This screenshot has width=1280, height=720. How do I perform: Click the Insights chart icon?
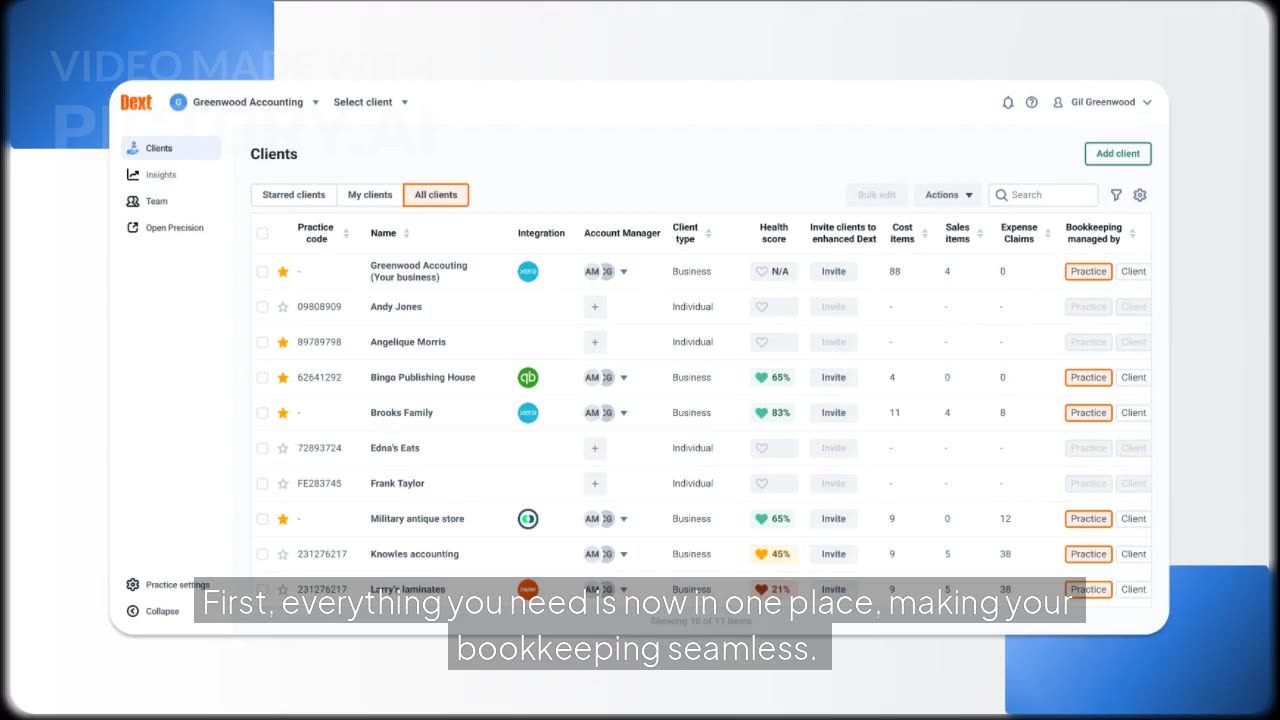(133, 175)
